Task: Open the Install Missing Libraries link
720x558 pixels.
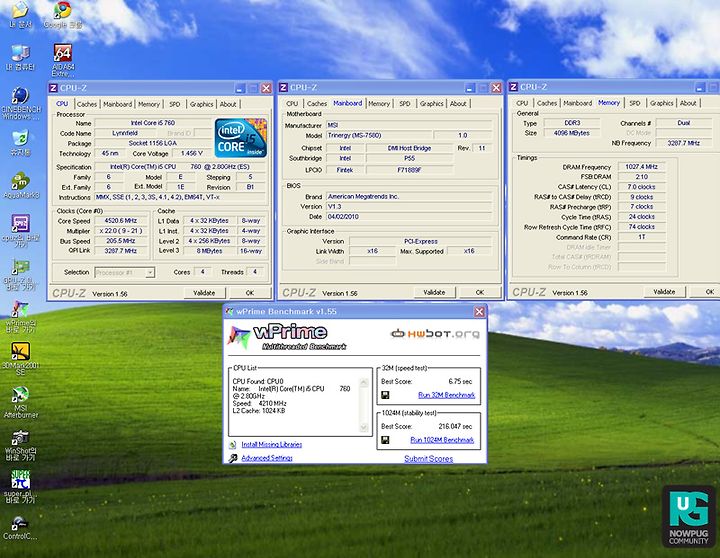Action: click(272, 445)
